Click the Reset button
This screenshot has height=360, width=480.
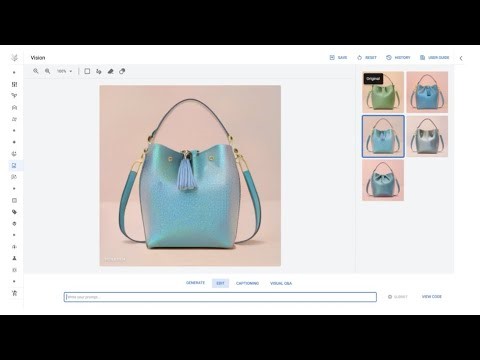(367, 58)
